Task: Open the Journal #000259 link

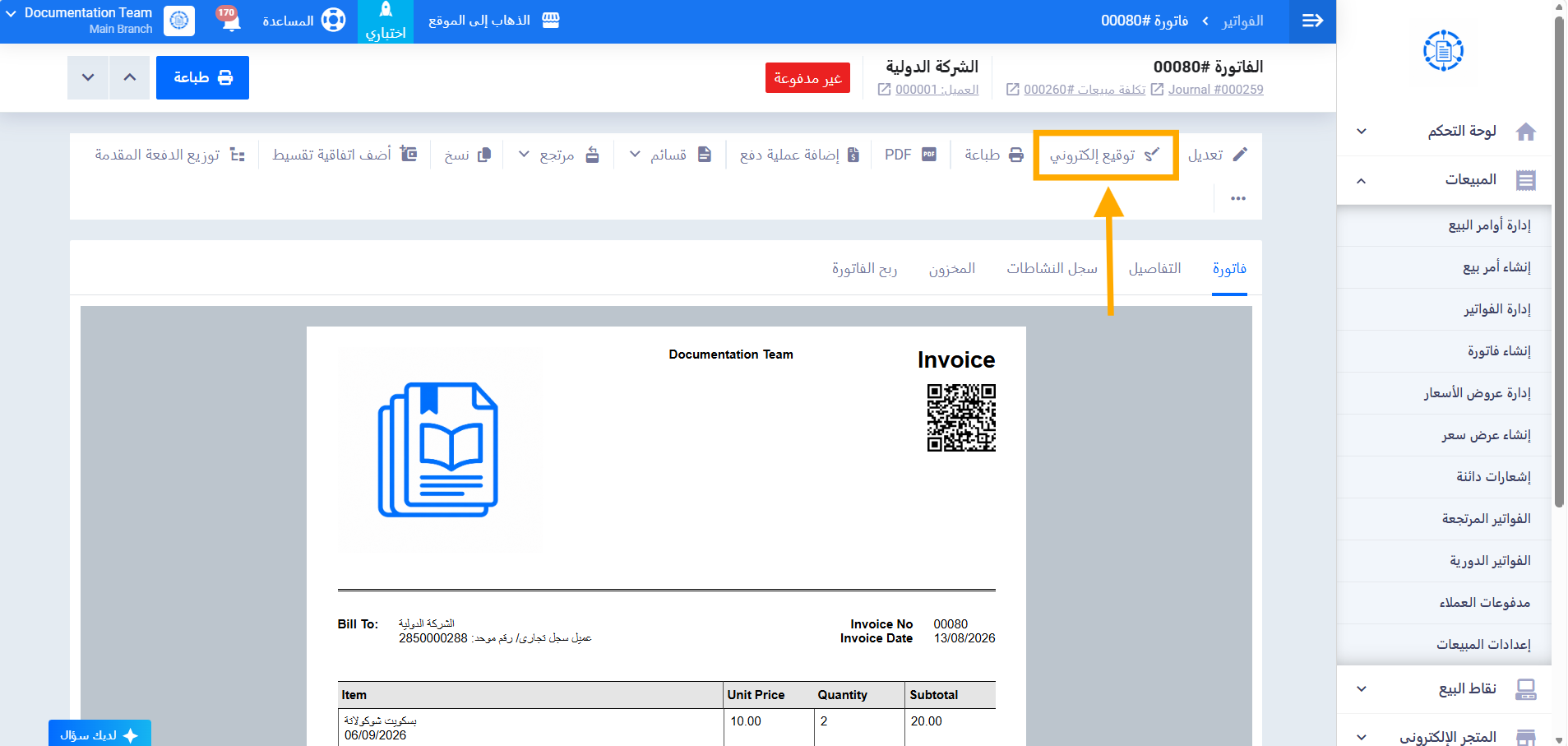Action: click(1215, 89)
